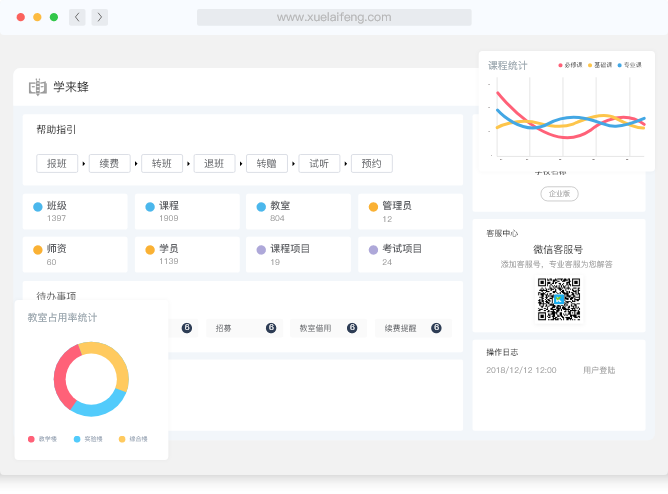Click the 6 badge next to 教室借用
Screen dimensions: 668x494
[x=352, y=327]
